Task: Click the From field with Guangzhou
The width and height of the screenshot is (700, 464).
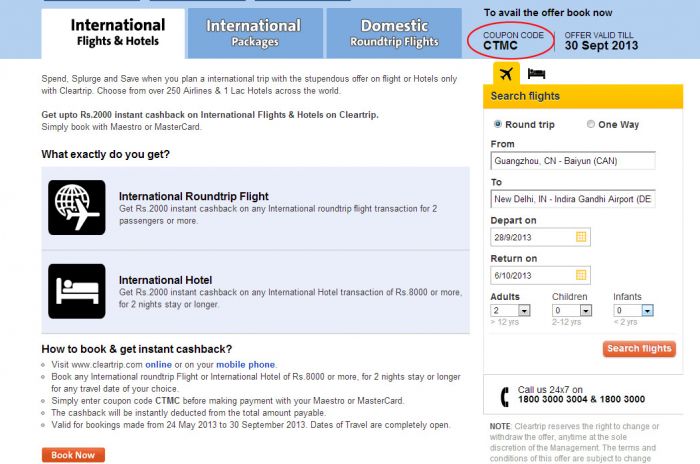Action: click(573, 161)
